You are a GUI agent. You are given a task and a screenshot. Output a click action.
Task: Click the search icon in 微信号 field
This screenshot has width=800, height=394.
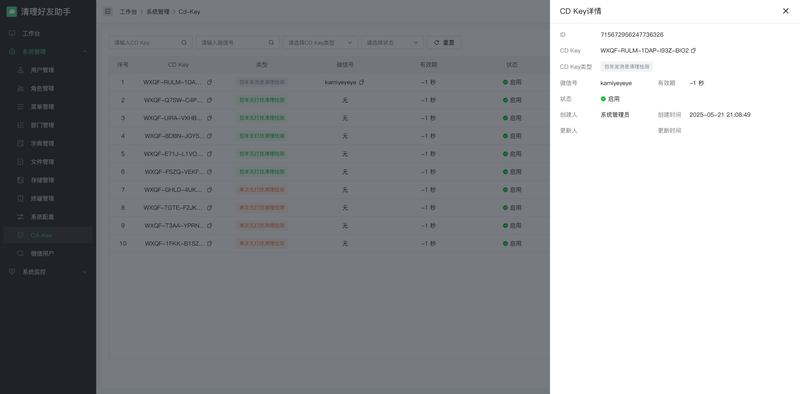point(271,42)
